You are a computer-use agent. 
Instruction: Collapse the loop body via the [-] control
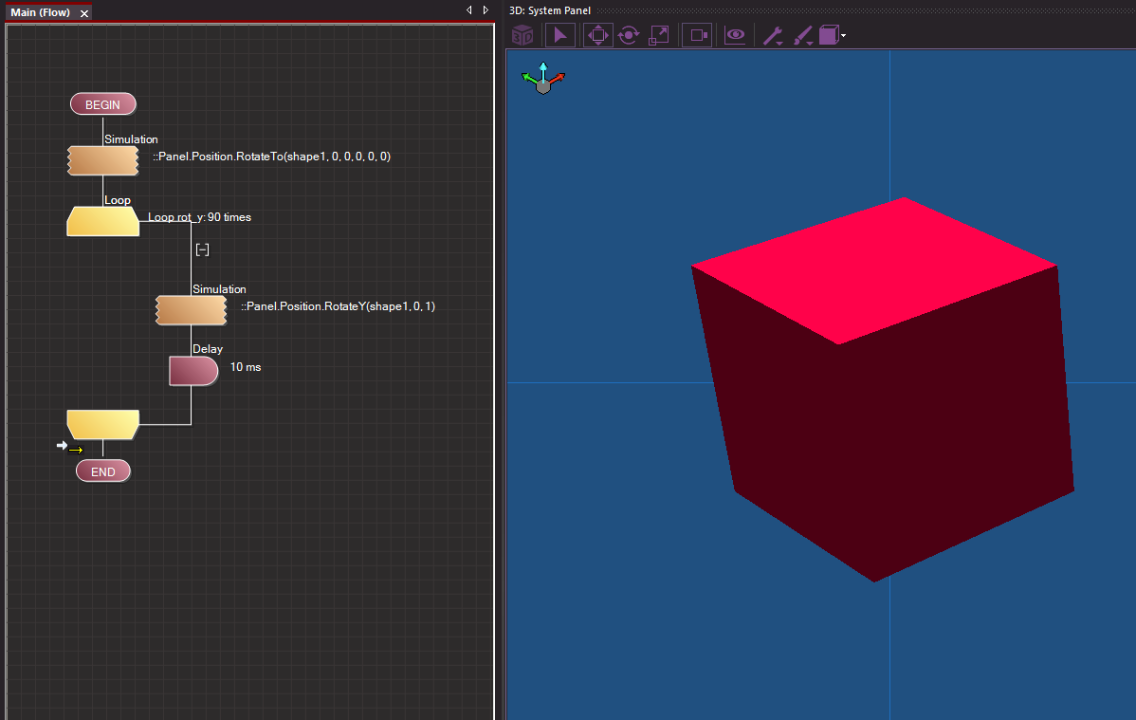coord(201,249)
